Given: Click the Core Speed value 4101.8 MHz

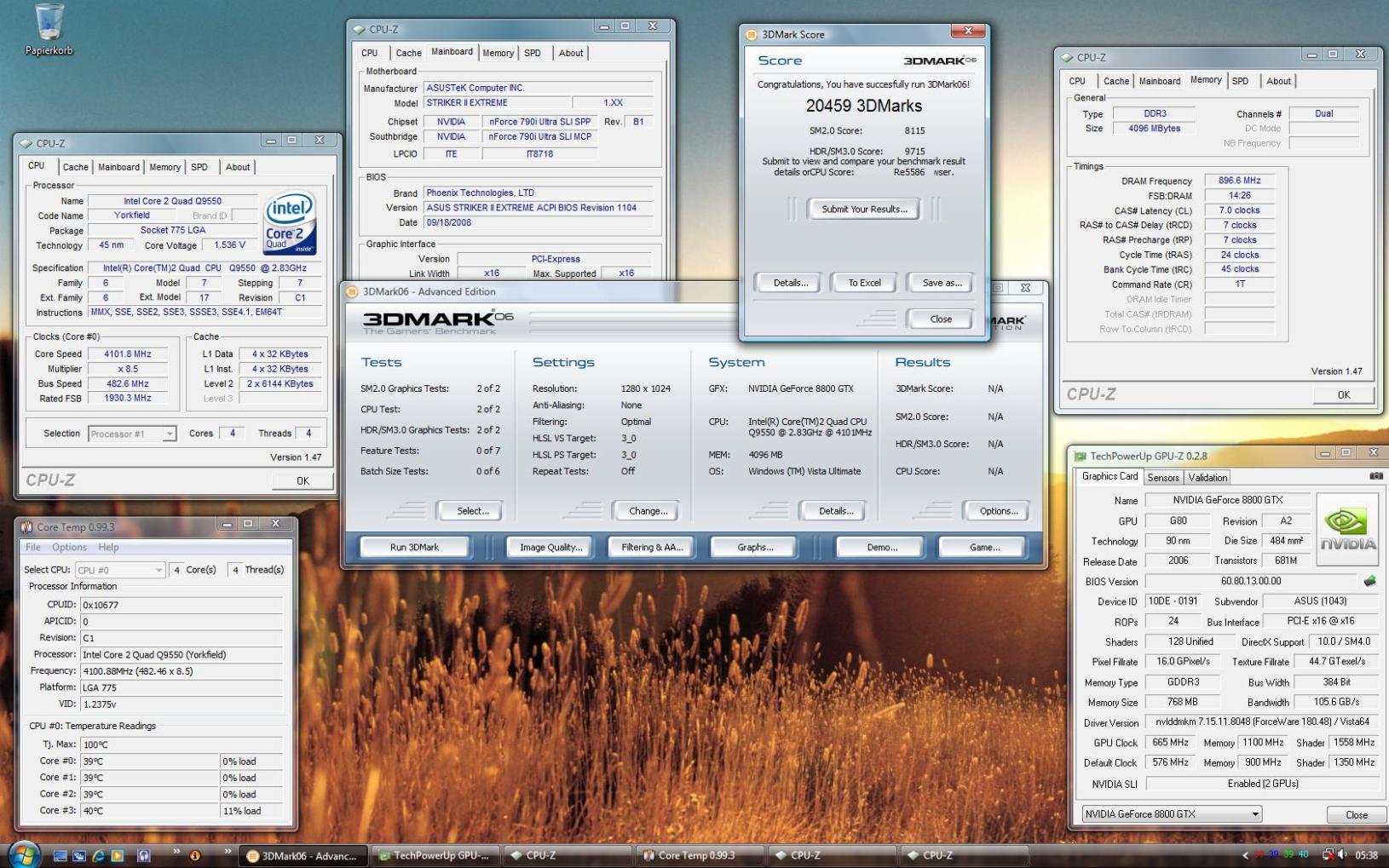Looking at the screenshot, I should coord(128,354).
